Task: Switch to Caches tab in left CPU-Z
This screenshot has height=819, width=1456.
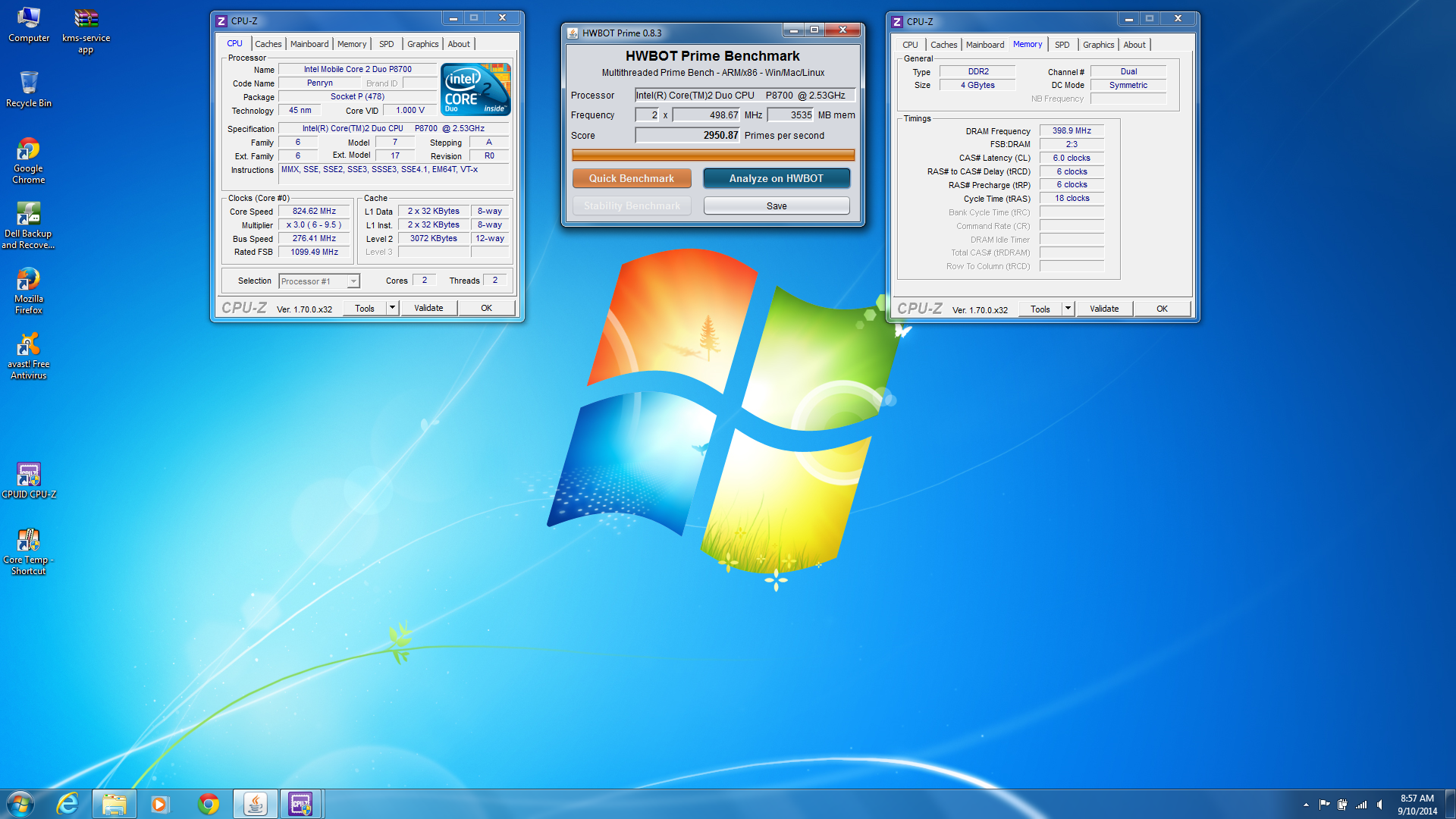Action: coord(268,44)
